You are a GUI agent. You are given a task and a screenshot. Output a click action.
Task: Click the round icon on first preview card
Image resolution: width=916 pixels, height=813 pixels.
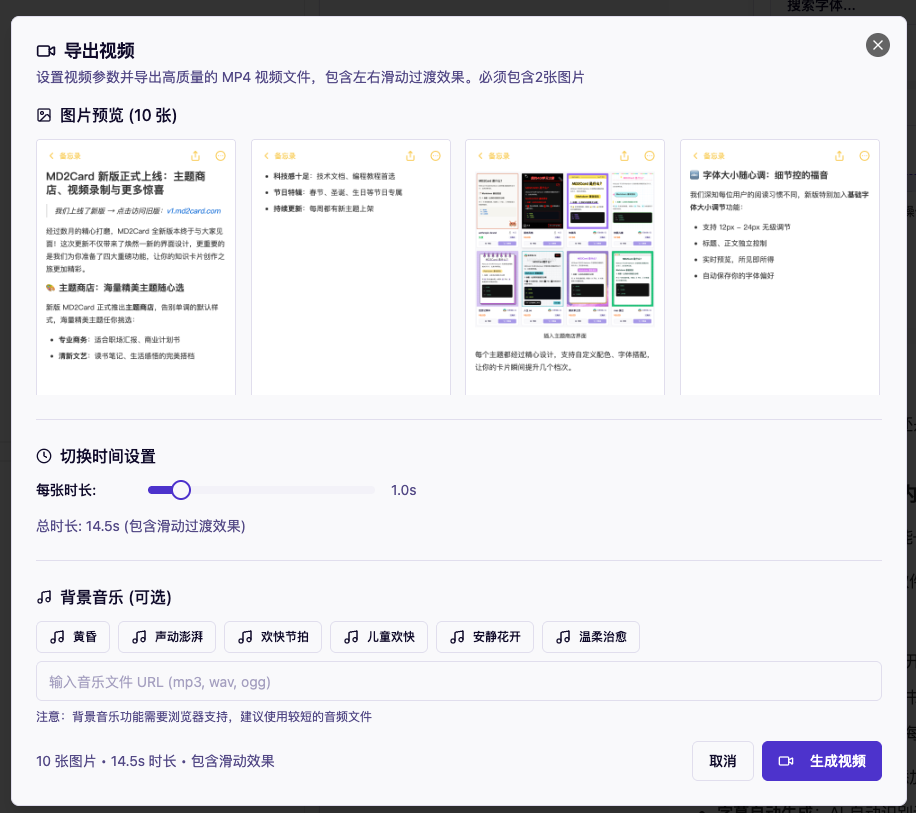tap(220, 156)
